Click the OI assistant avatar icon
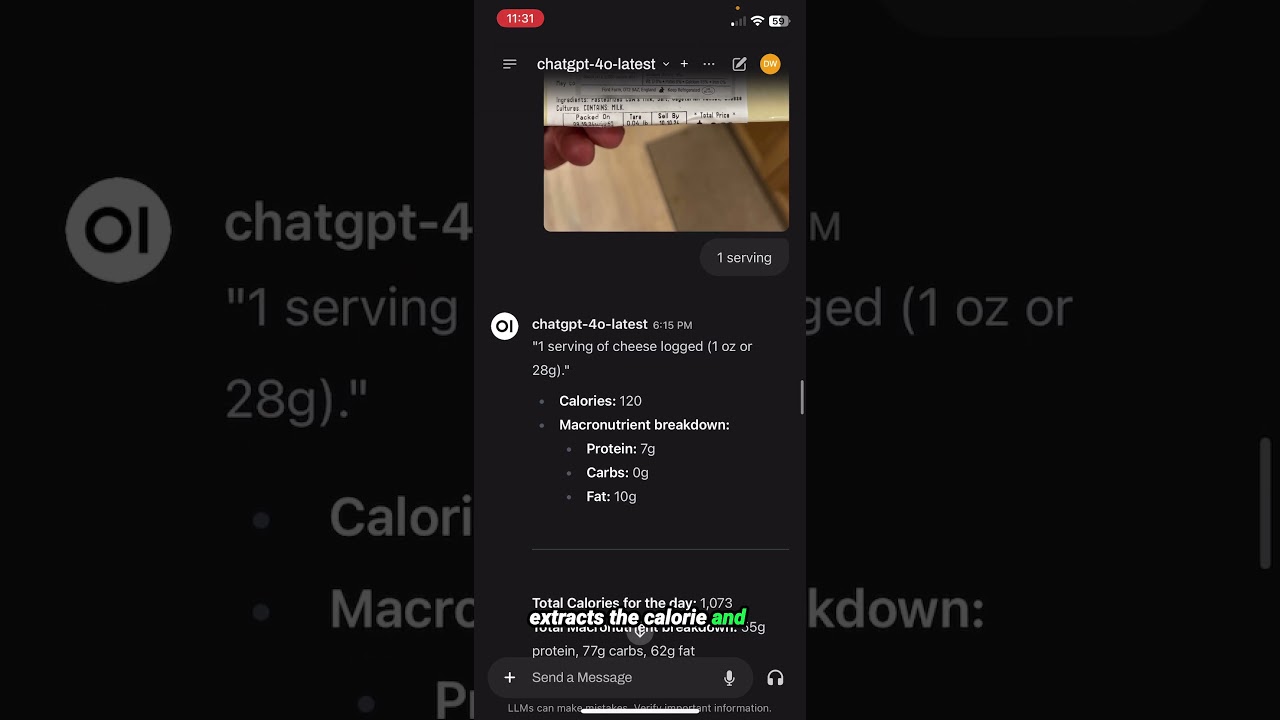This screenshot has width=1280, height=720. click(505, 326)
